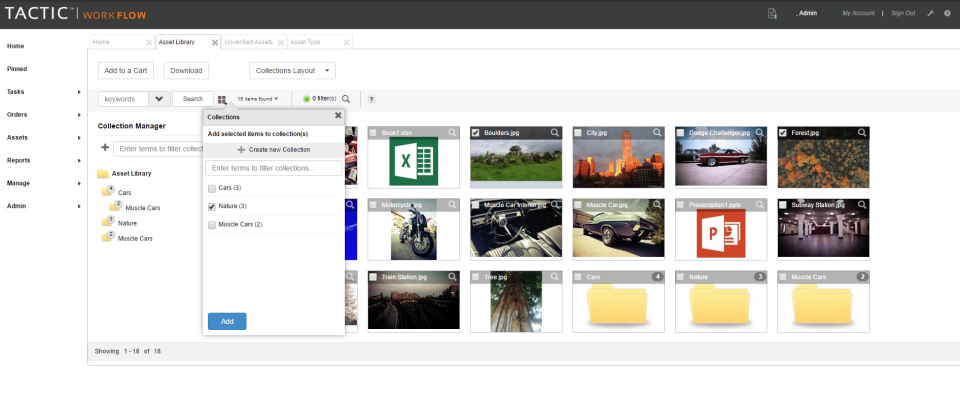The image size is (960, 395).
Task: Check the Presentation1.pptx checkbox
Action: pyautogui.click(x=680, y=205)
